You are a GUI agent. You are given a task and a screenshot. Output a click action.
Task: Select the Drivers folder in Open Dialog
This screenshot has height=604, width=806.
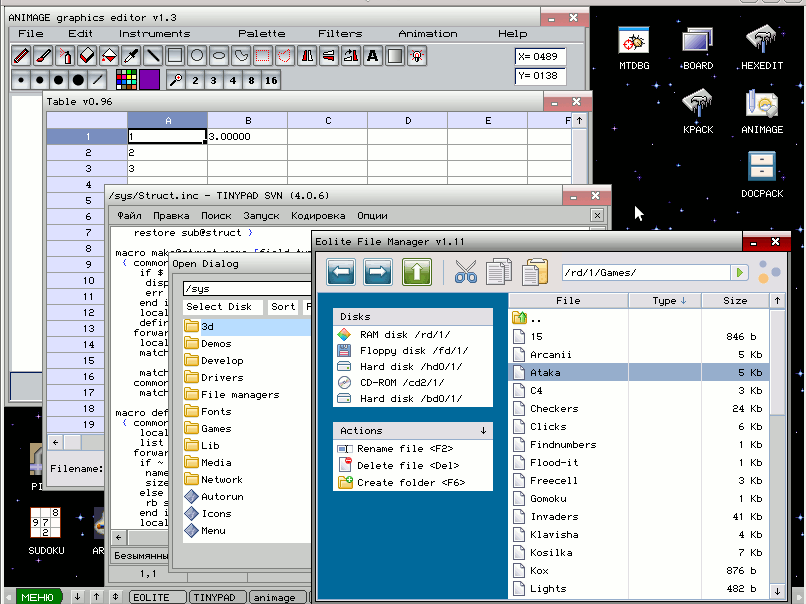(247, 378)
